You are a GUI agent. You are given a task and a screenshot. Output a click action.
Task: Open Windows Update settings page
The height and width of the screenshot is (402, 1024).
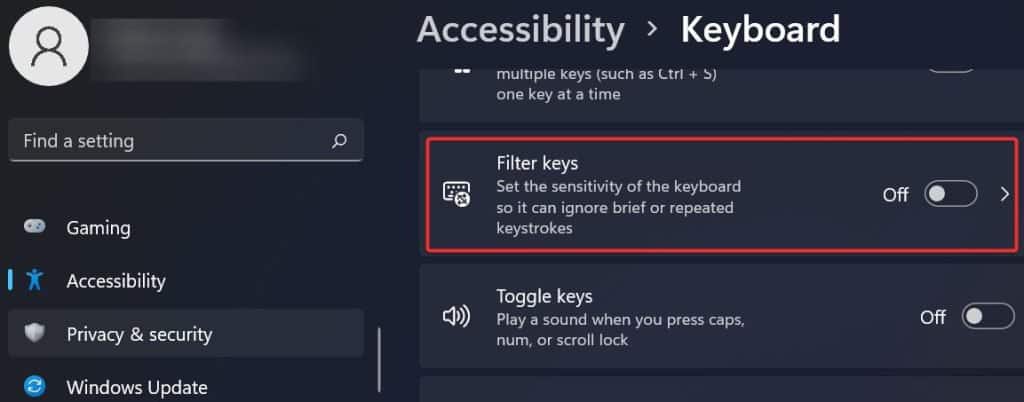coord(137,386)
